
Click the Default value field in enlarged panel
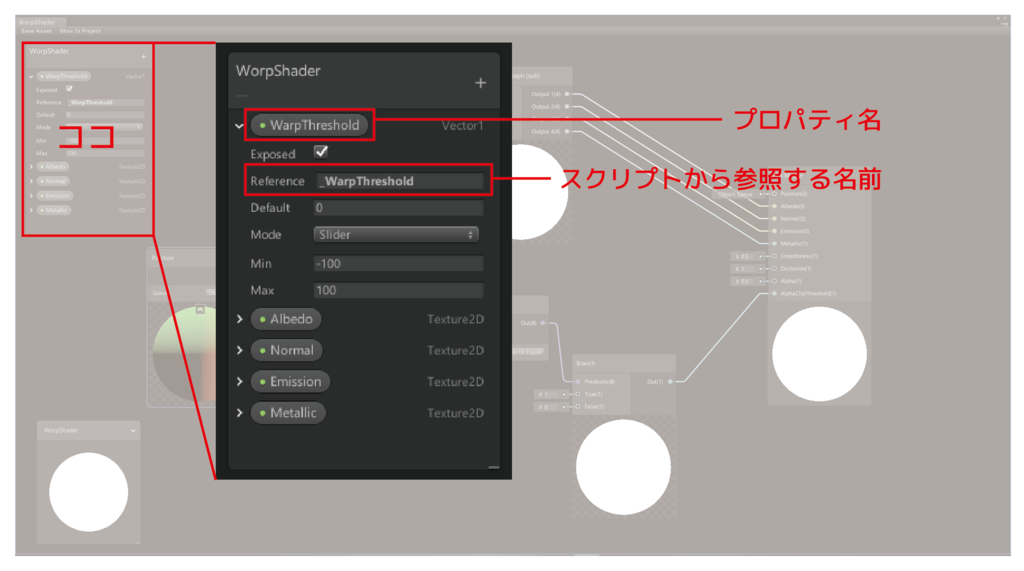click(x=399, y=208)
